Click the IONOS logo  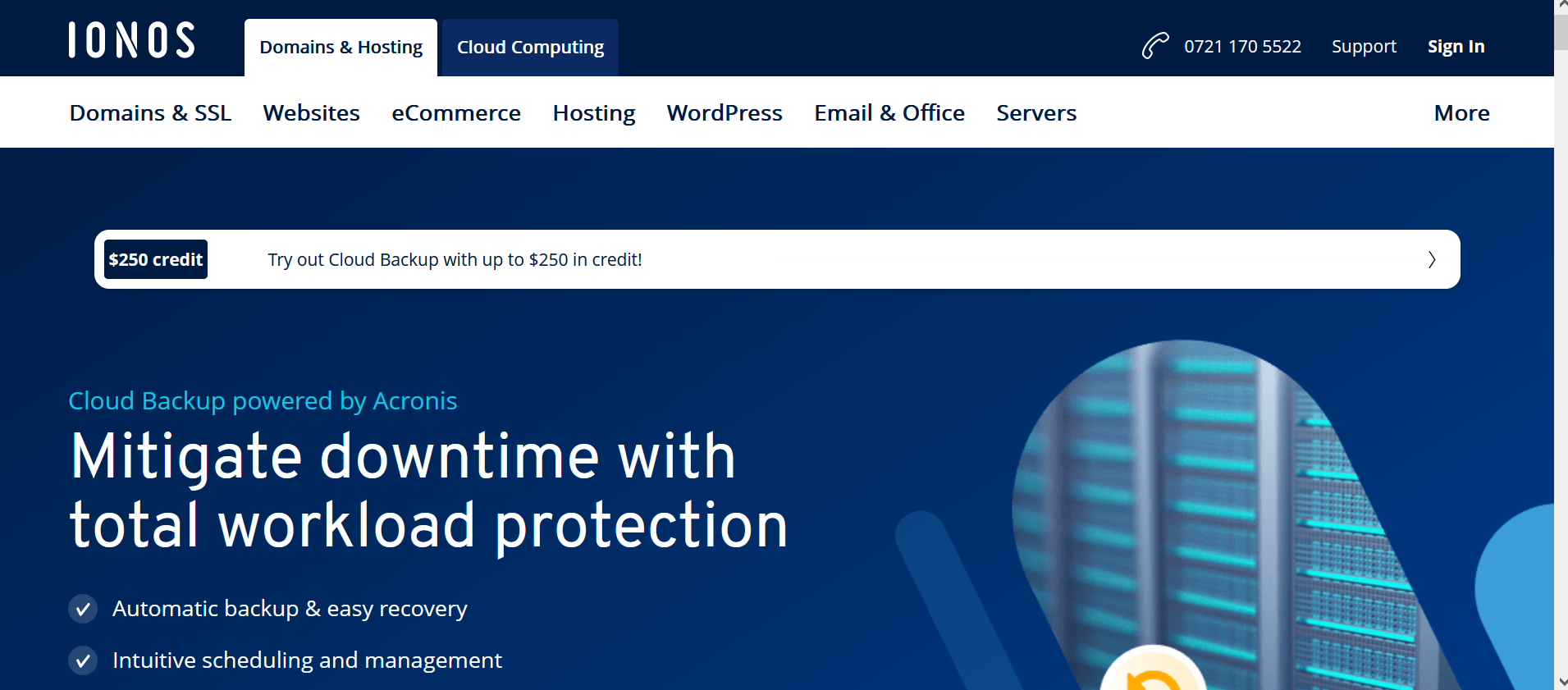pos(131,40)
